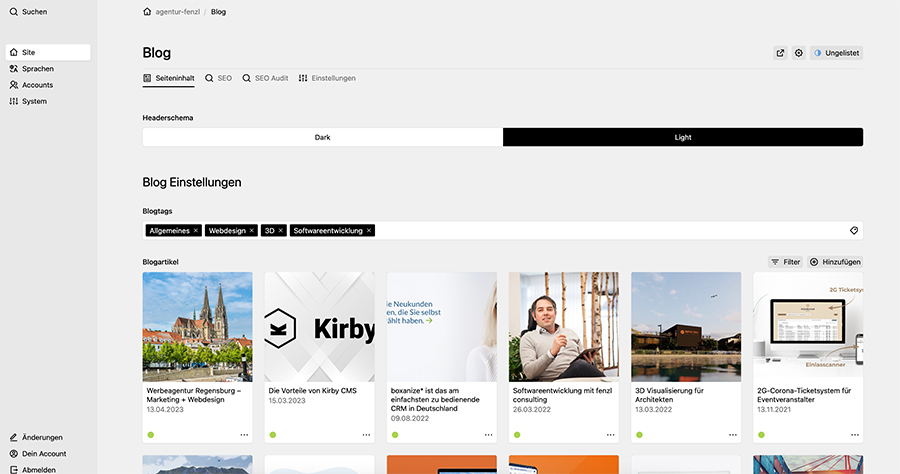Toggle status dot of 2G-Corona-Ticketsystem article
This screenshot has width=900, height=474.
pyautogui.click(x=761, y=435)
